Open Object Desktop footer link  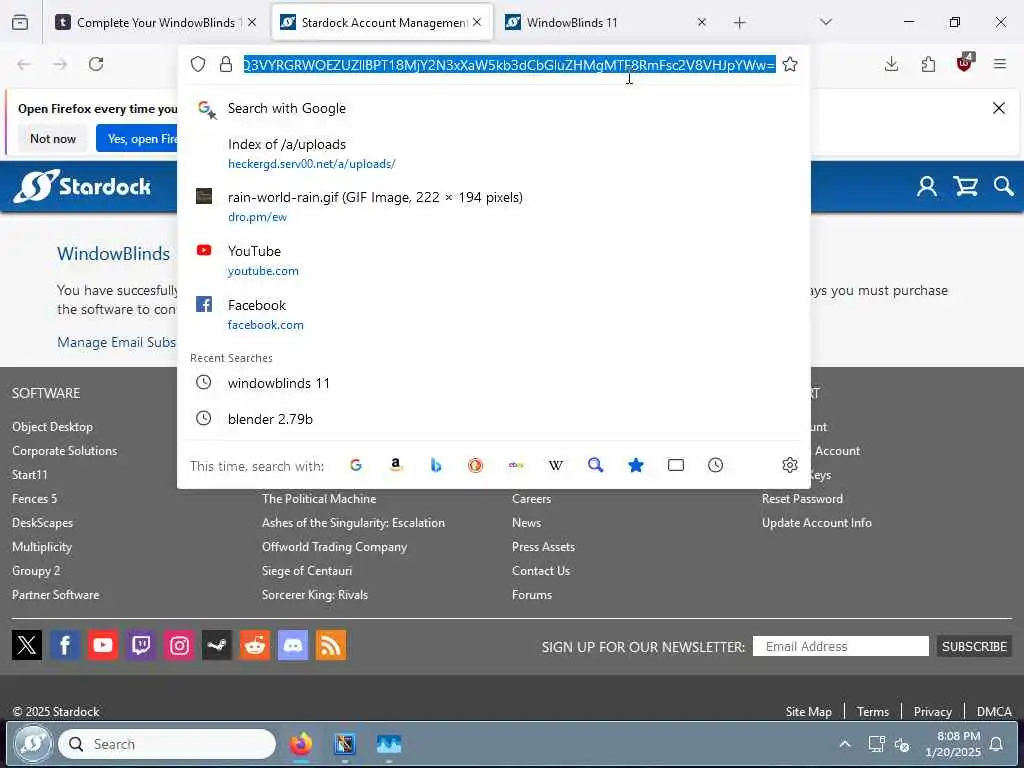[52, 426]
